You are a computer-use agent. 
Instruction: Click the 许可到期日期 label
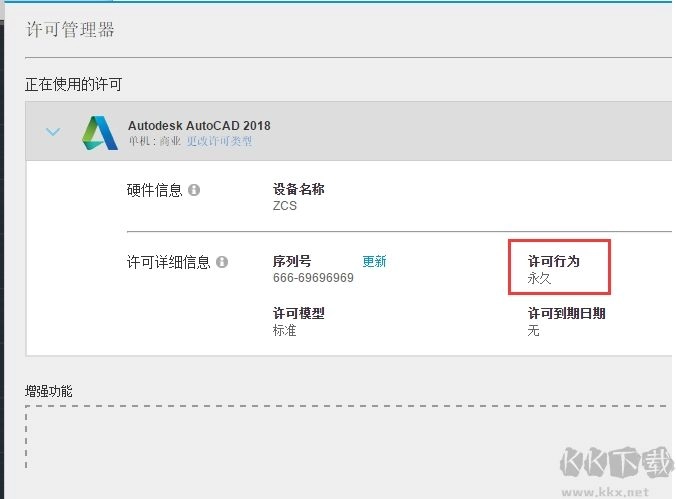tap(566, 313)
